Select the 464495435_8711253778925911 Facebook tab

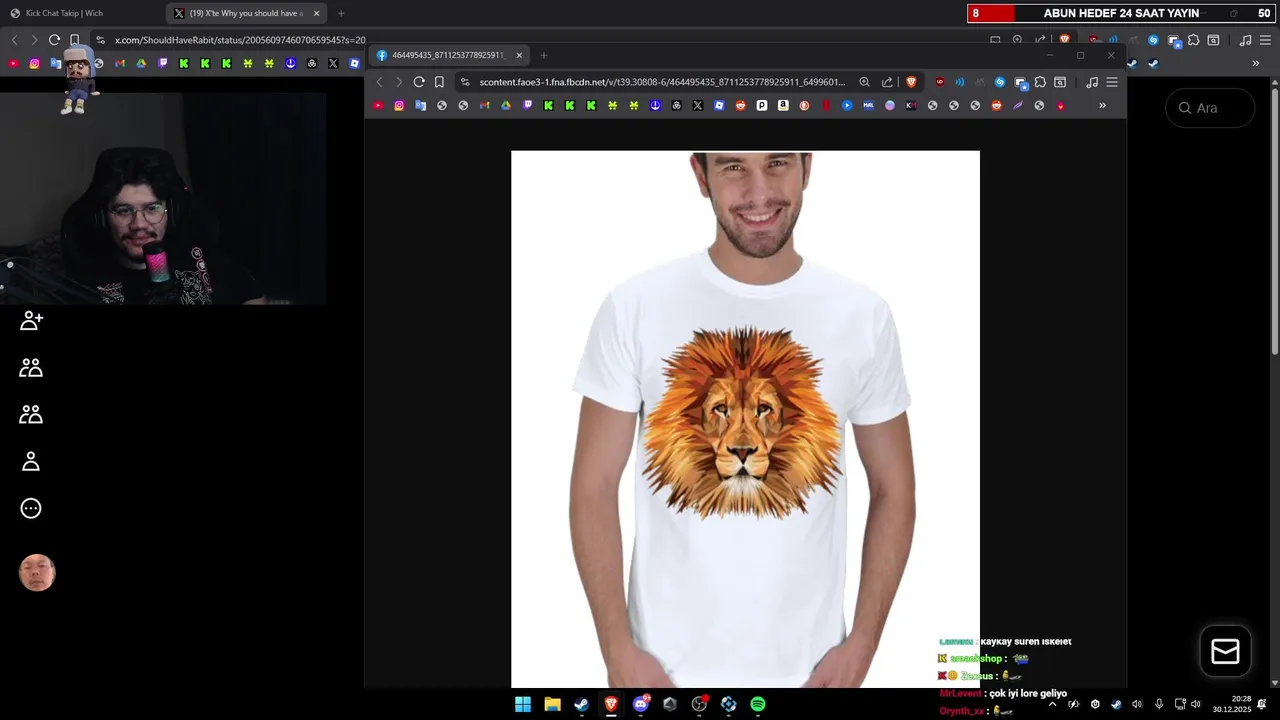pyautogui.click(x=449, y=55)
